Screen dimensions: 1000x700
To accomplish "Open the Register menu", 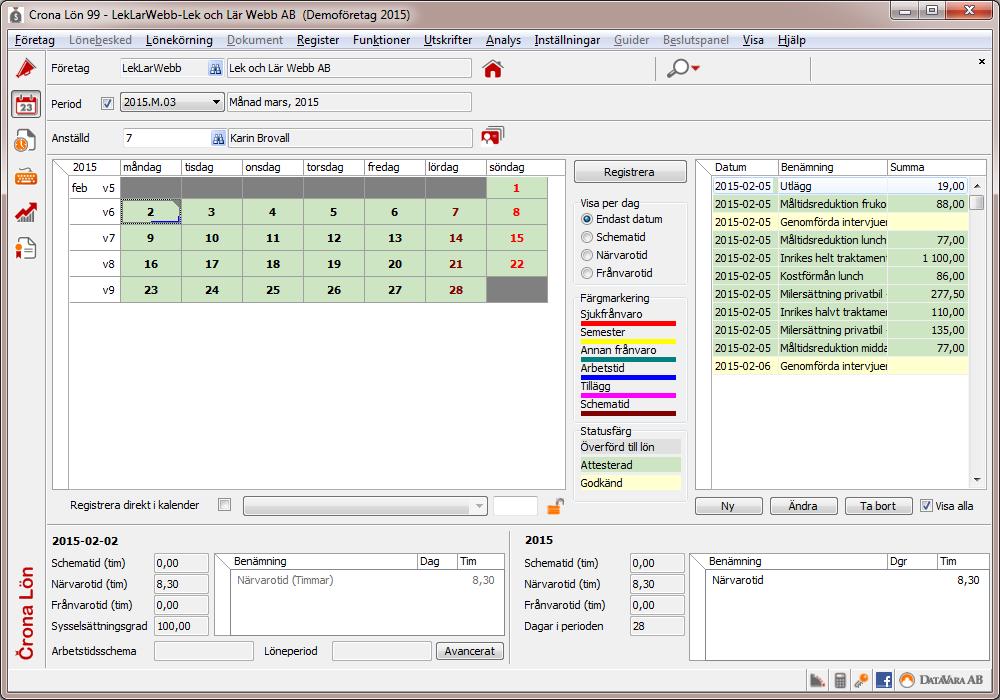I will (x=318, y=40).
